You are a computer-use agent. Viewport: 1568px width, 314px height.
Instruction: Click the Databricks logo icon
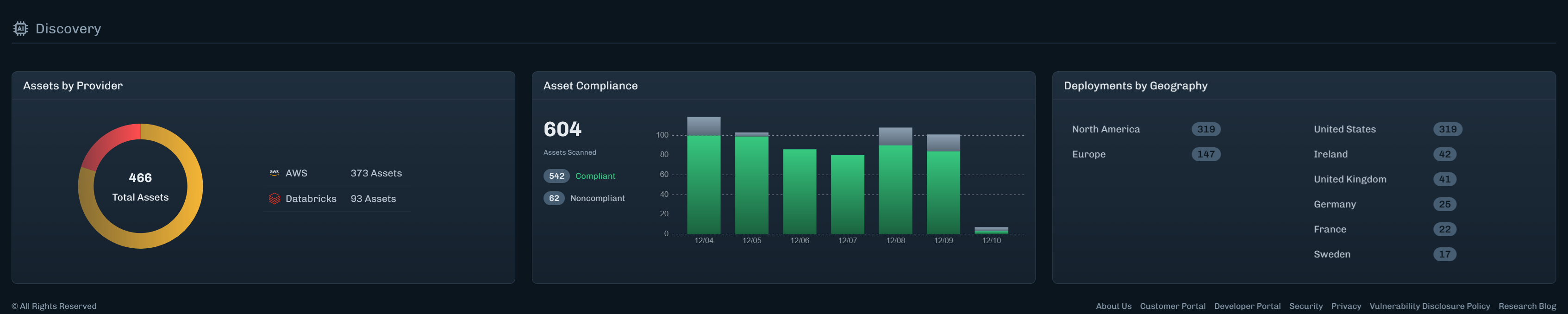coord(274,199)
